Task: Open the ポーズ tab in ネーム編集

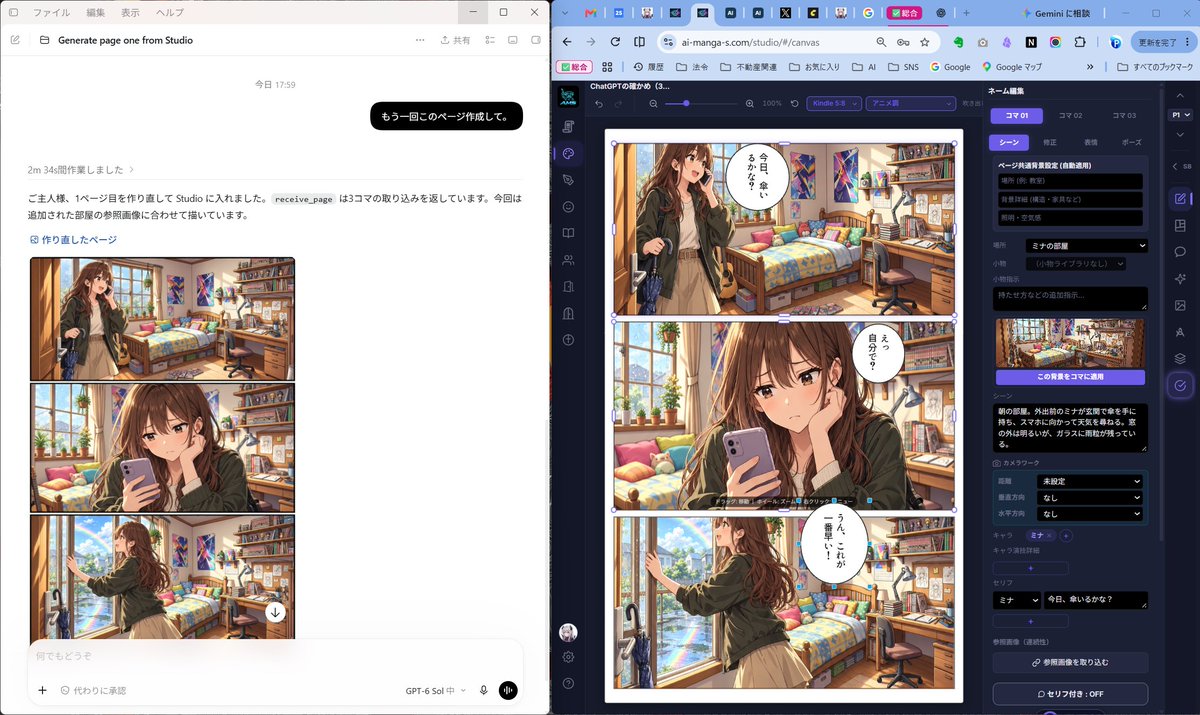Action: (1131, 142)
